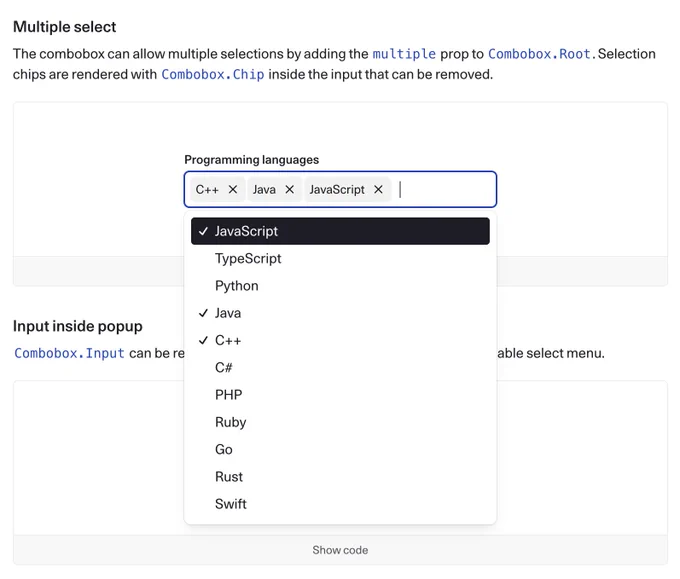
Task: Choose Rust from the list
Action: tap(340, 477)
